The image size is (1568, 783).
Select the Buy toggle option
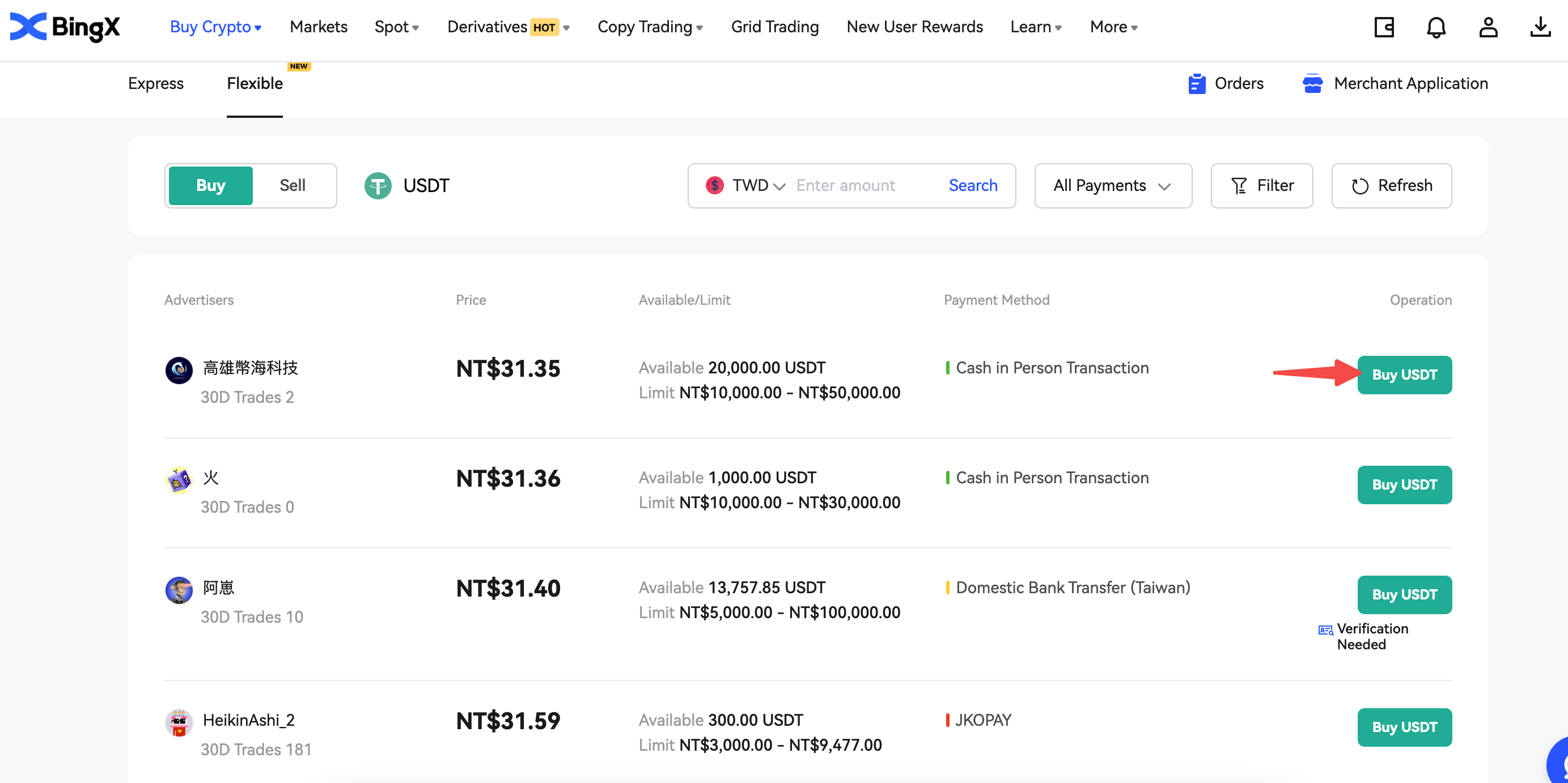click(x=211, y=186)
